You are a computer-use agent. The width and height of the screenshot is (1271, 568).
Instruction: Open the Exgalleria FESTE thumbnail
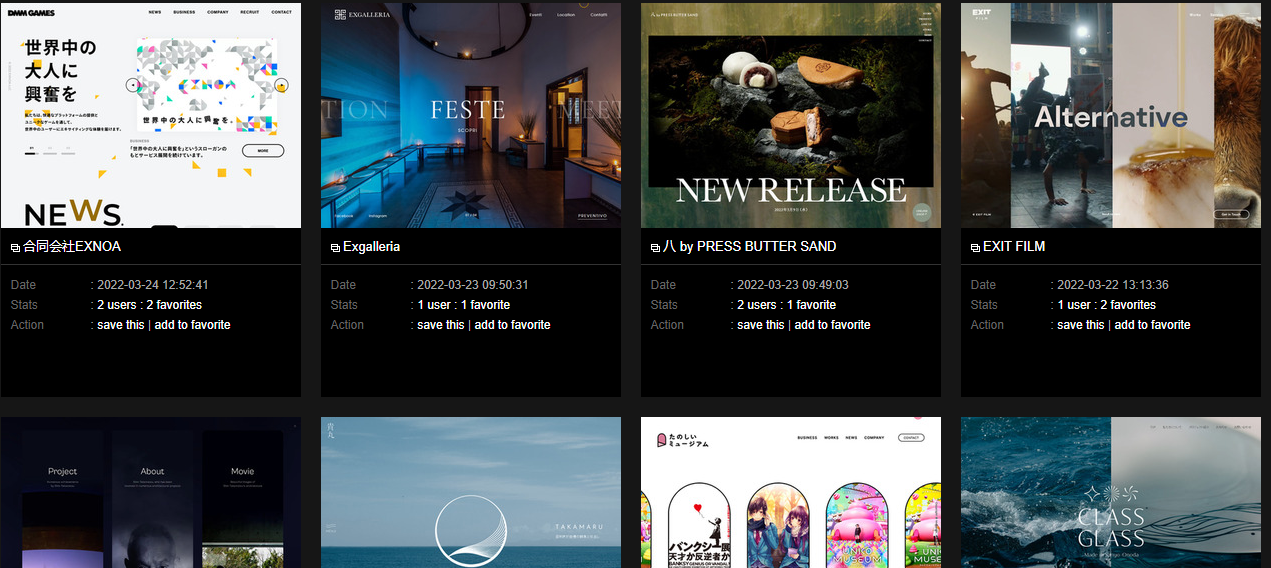pos(471,115)
